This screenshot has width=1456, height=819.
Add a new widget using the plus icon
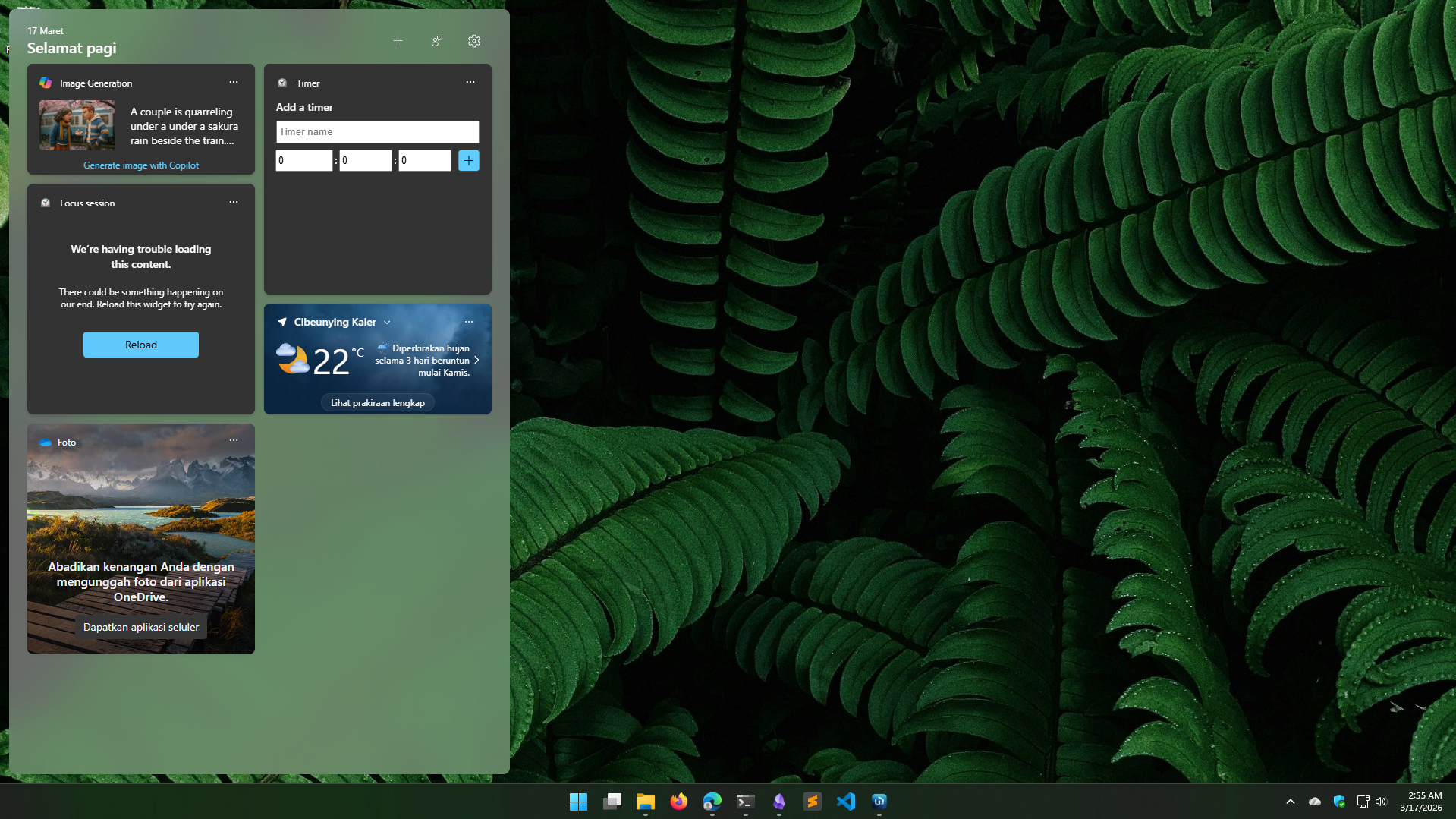(x=398, y=41)
